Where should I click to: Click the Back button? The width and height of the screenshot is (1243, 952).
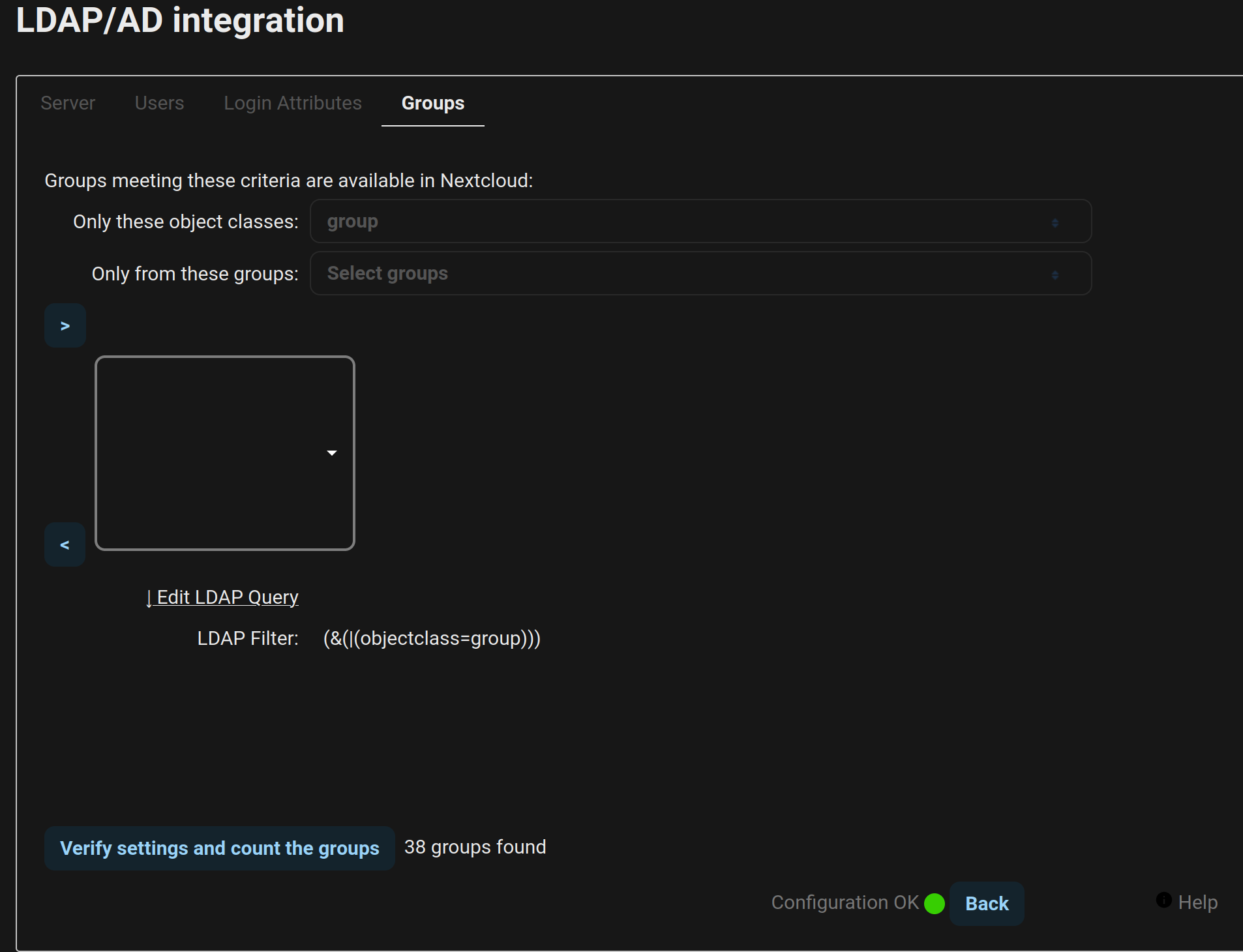tap(987, 903)
